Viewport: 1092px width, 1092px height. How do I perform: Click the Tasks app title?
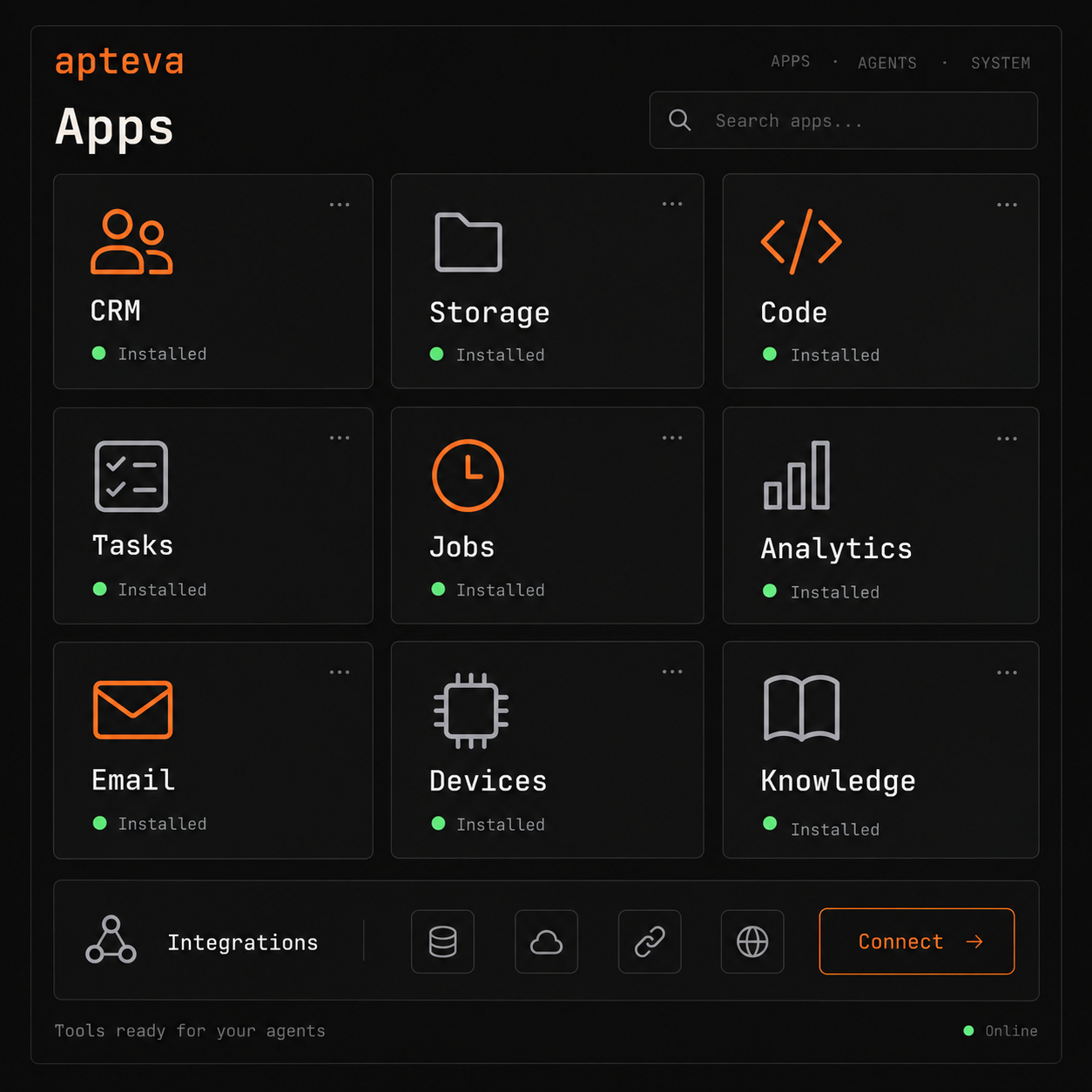click(132, 545)
